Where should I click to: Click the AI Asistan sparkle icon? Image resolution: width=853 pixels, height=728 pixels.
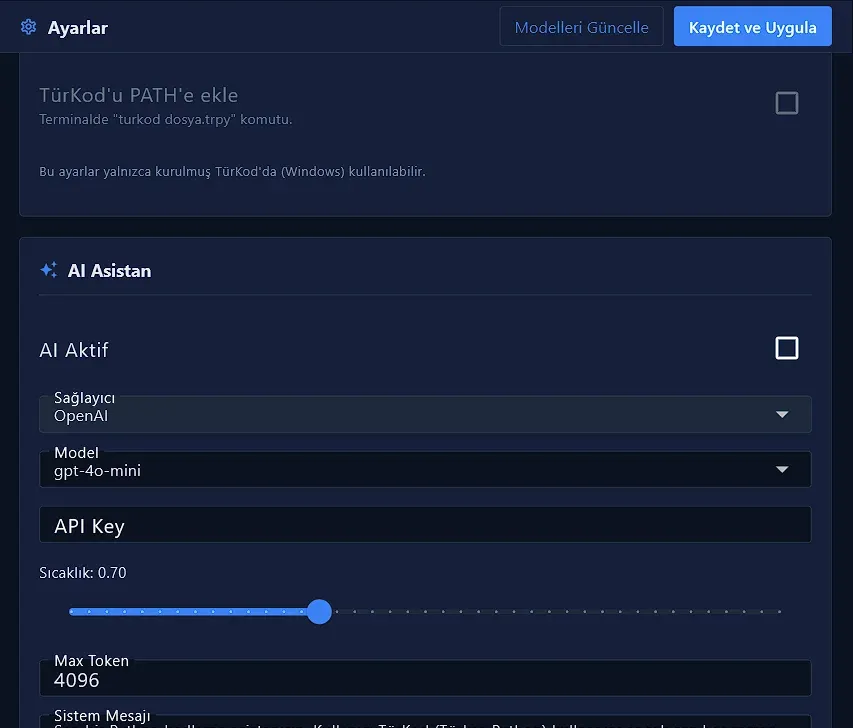49,270
